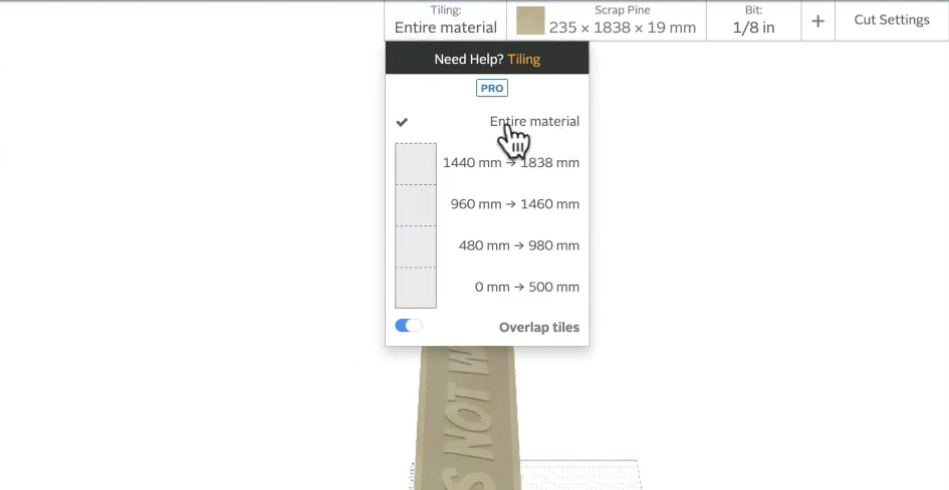Click the carved board in the 3D preview
This screenshot has width=949, height=490.
click(x=466, y=418)
